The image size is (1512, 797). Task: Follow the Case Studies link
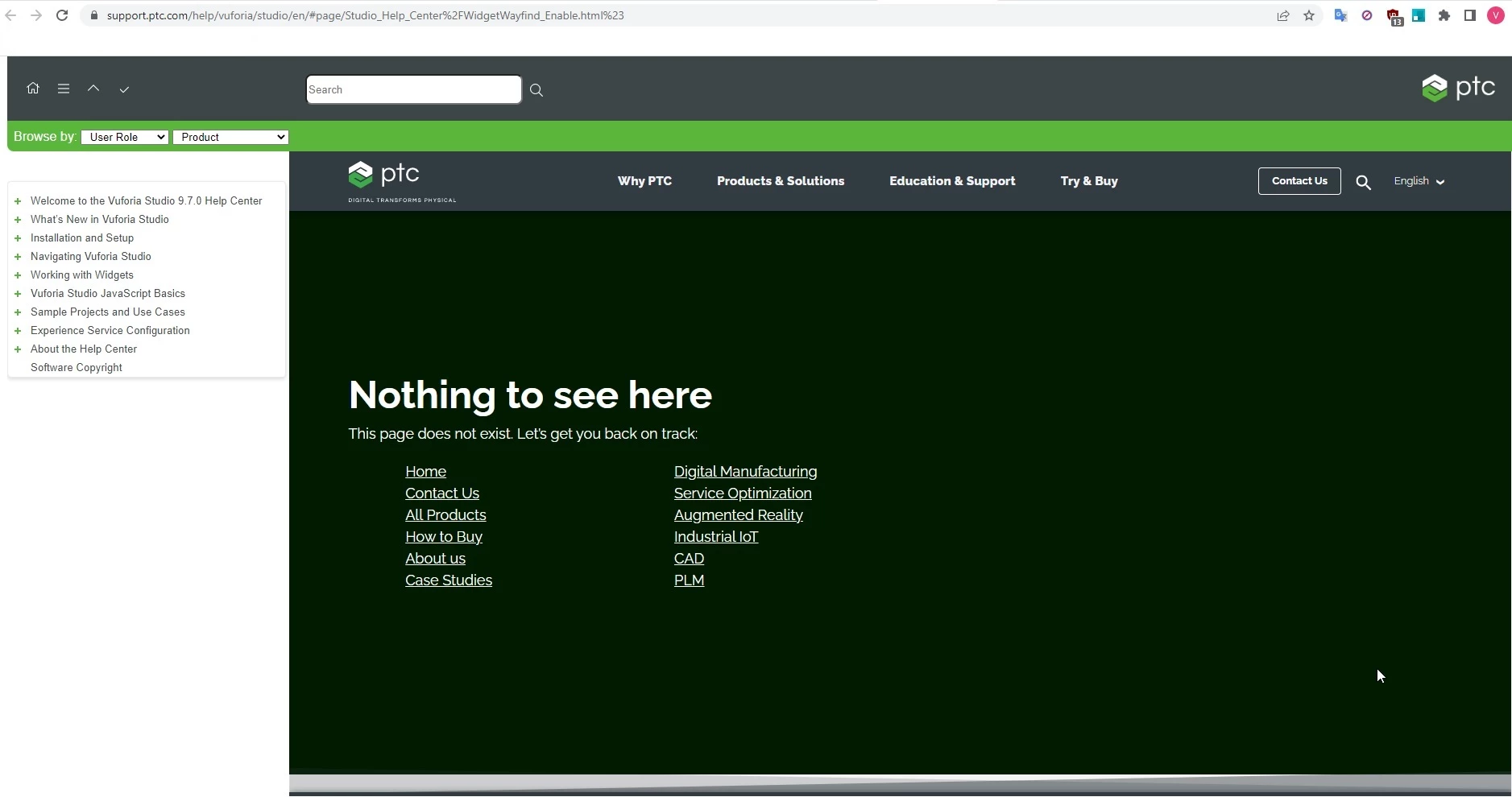(449, 580)
